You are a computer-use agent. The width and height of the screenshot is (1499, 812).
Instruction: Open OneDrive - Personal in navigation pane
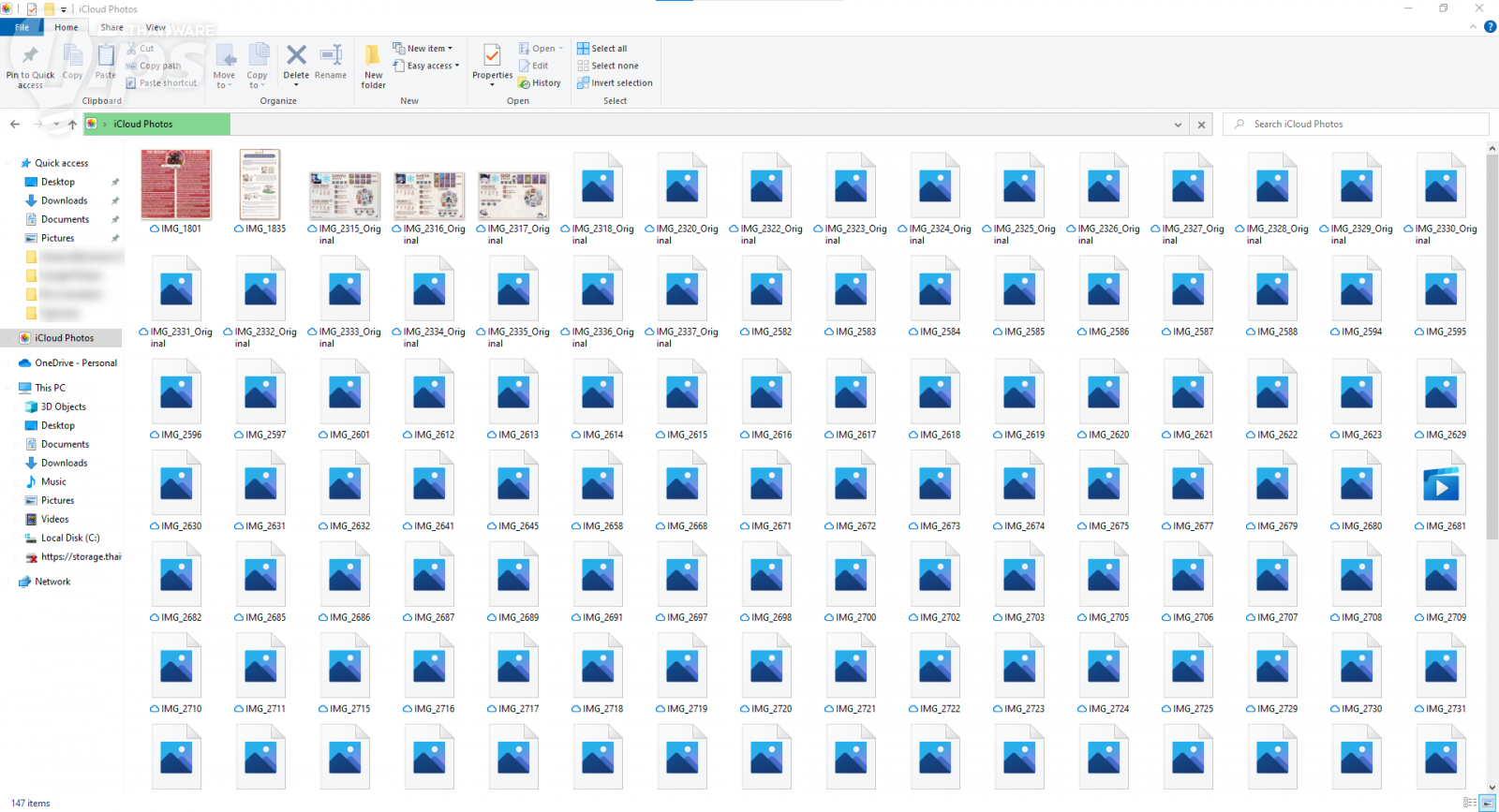coord(67,362)
